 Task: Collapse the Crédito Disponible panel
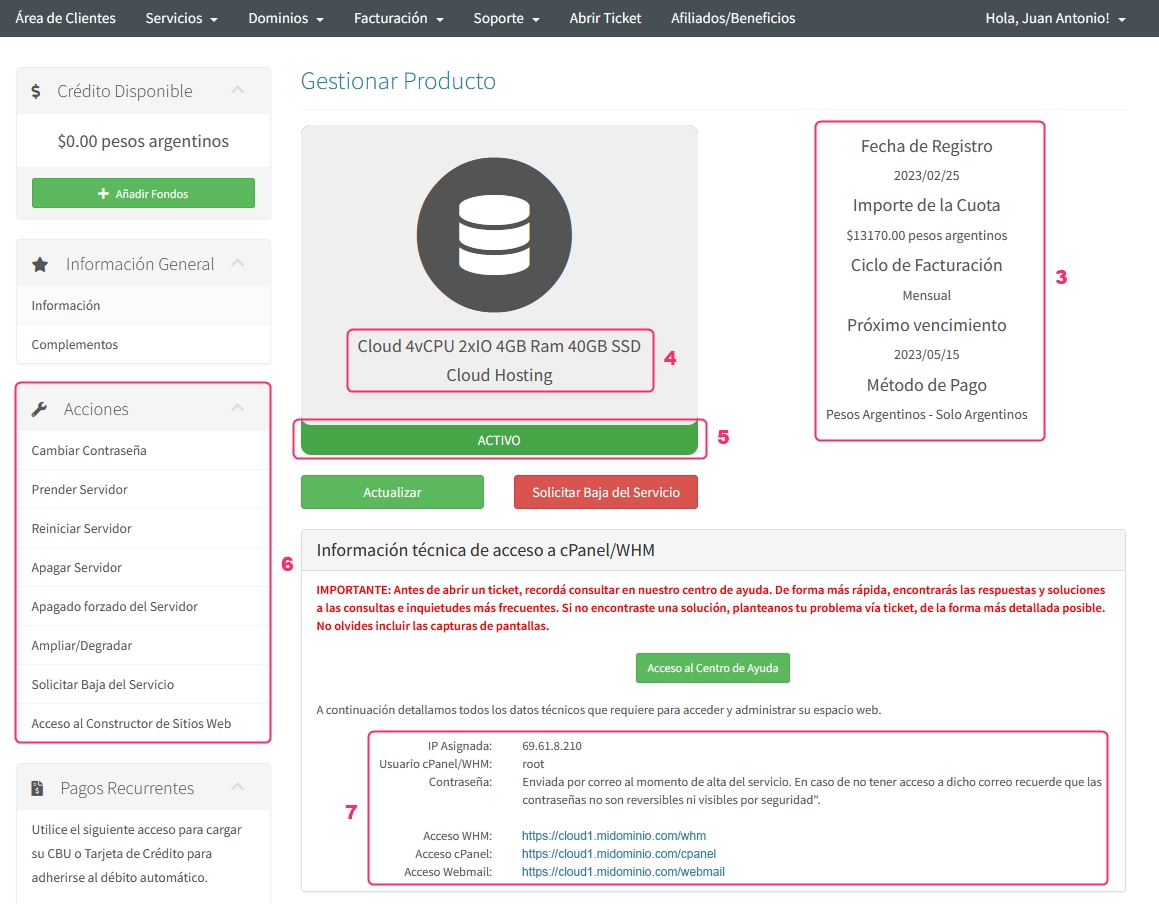click(237, 90)
